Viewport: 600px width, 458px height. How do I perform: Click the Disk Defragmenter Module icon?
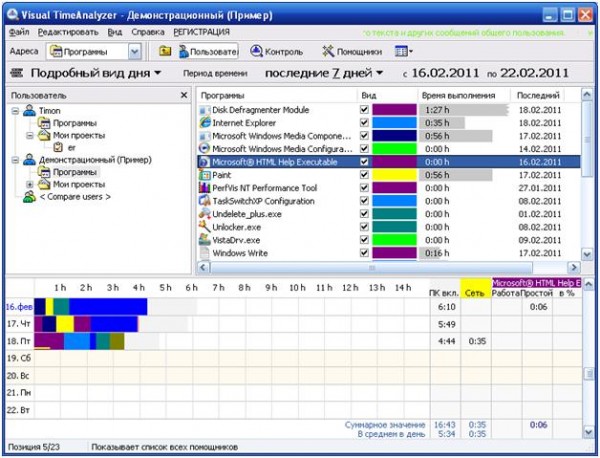(205, 110)
